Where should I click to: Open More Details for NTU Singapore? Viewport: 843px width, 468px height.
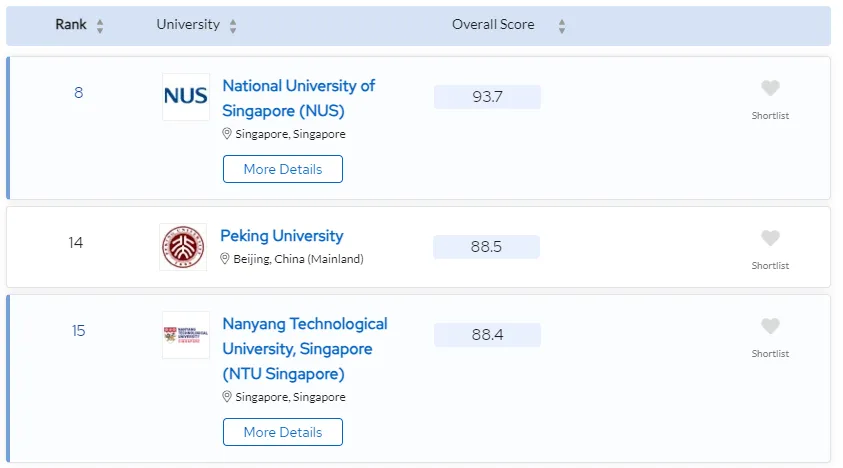click(x=283, y=432)
